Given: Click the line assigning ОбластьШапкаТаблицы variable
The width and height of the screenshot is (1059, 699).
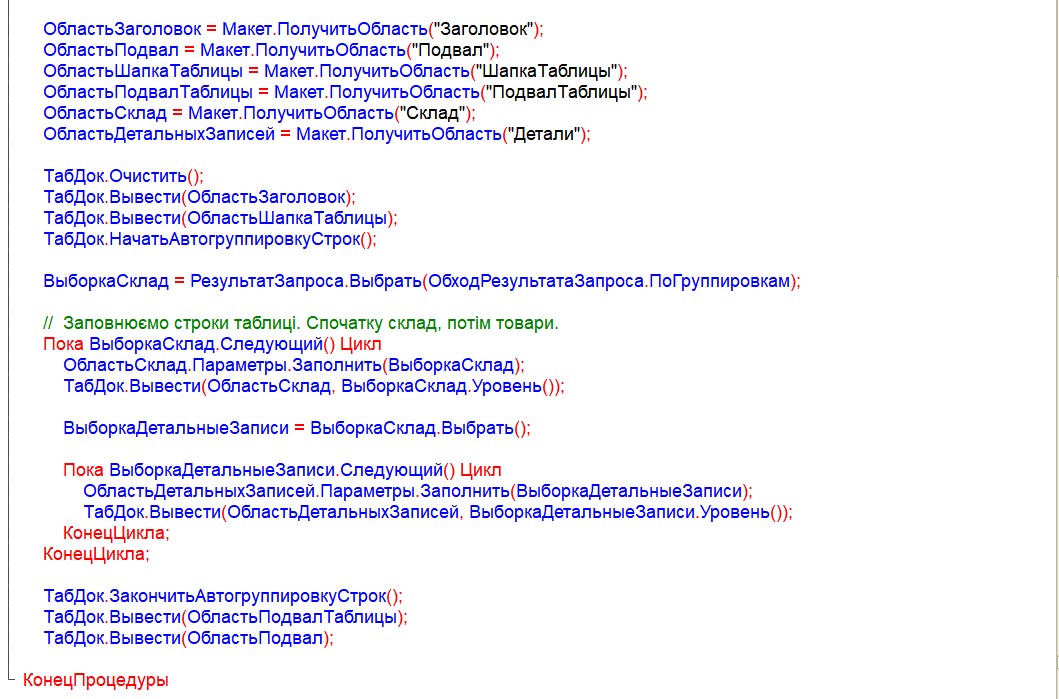Looking at the screenshot, I should point(336,71).
